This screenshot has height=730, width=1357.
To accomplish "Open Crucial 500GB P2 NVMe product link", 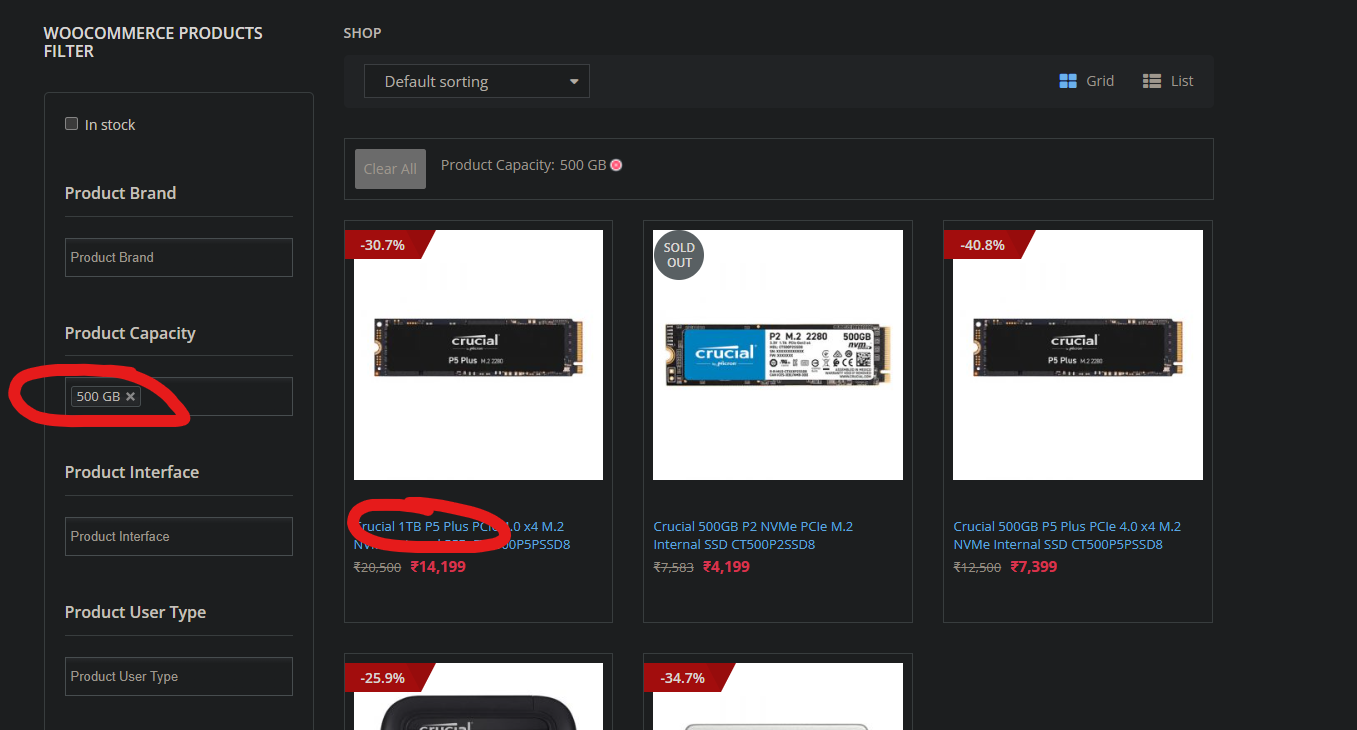I will pos(753,535).
